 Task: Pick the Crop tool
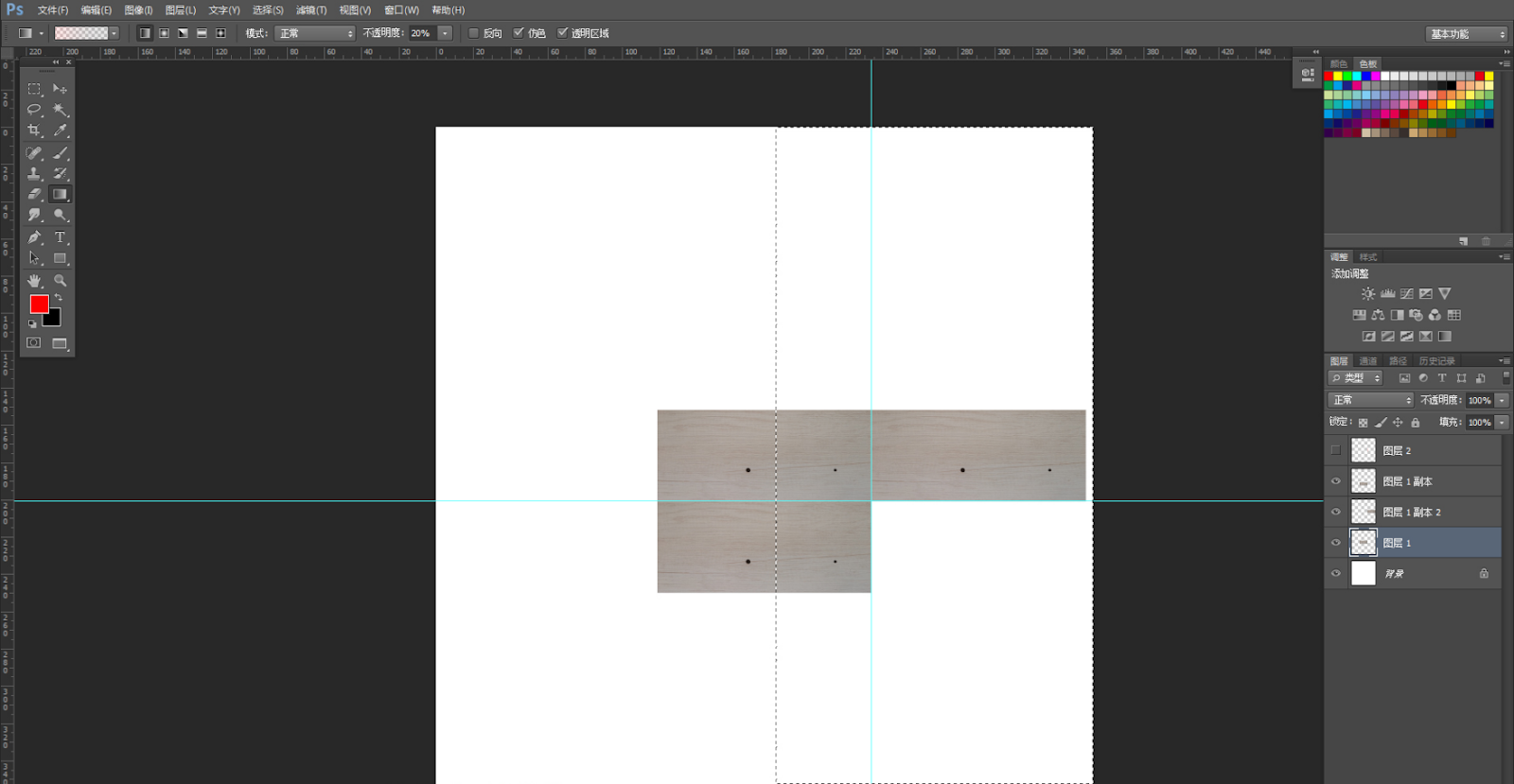pos(34,131)
